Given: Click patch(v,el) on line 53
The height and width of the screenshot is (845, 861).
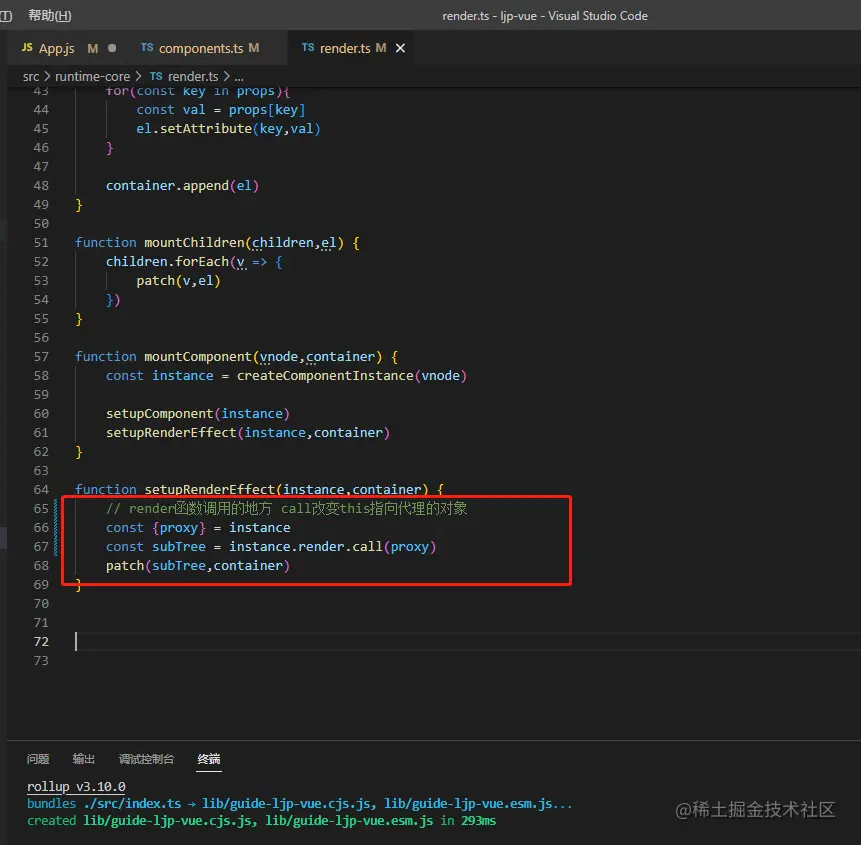Looking at the screenshot, I should point(178,281).
